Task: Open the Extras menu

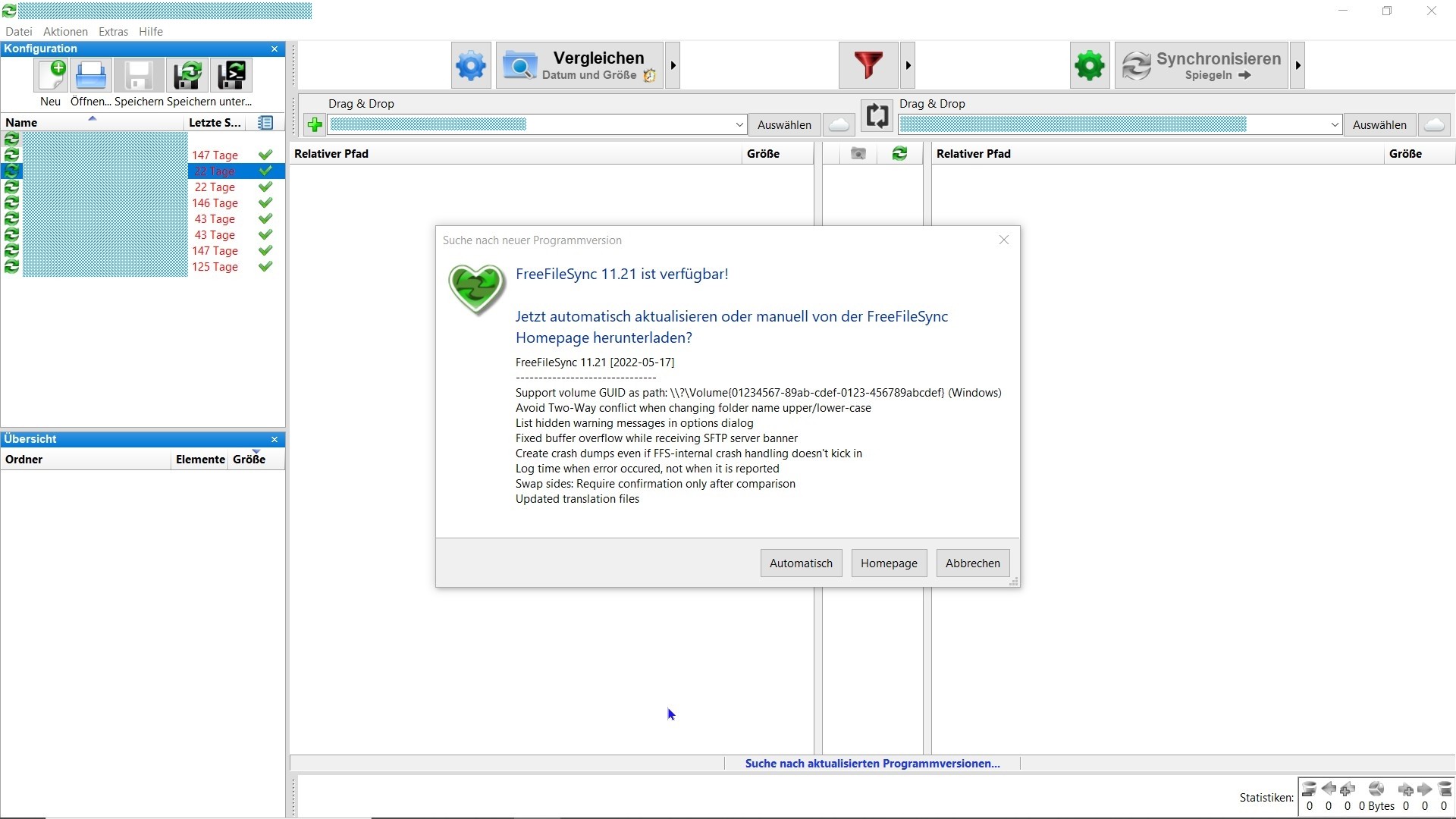Action: point(113,32)
